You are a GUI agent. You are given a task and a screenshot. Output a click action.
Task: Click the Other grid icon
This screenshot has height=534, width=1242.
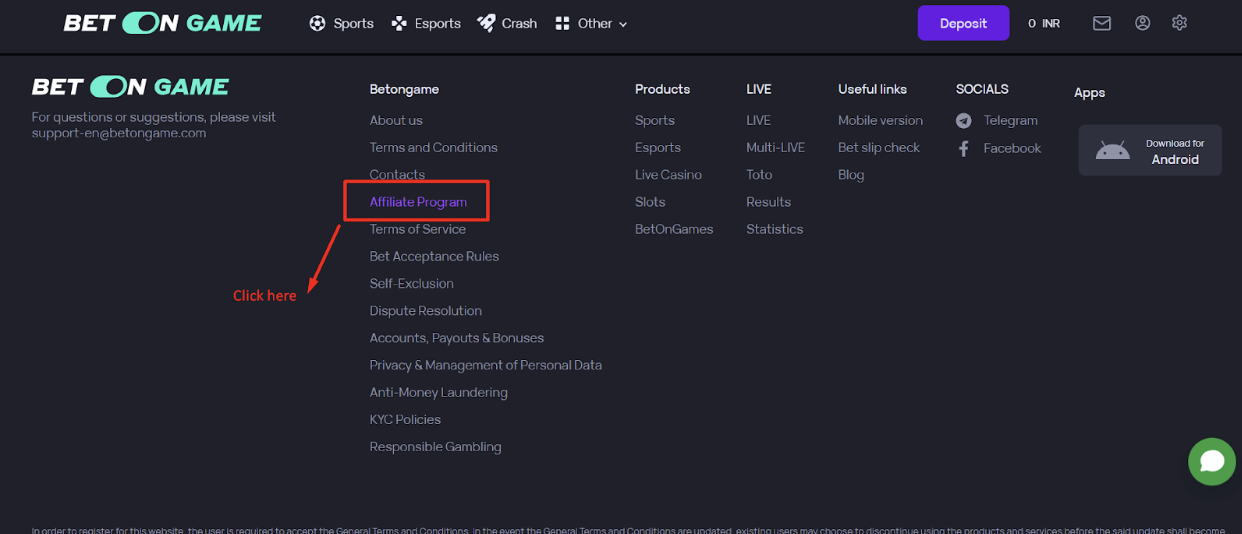[562, 23]
